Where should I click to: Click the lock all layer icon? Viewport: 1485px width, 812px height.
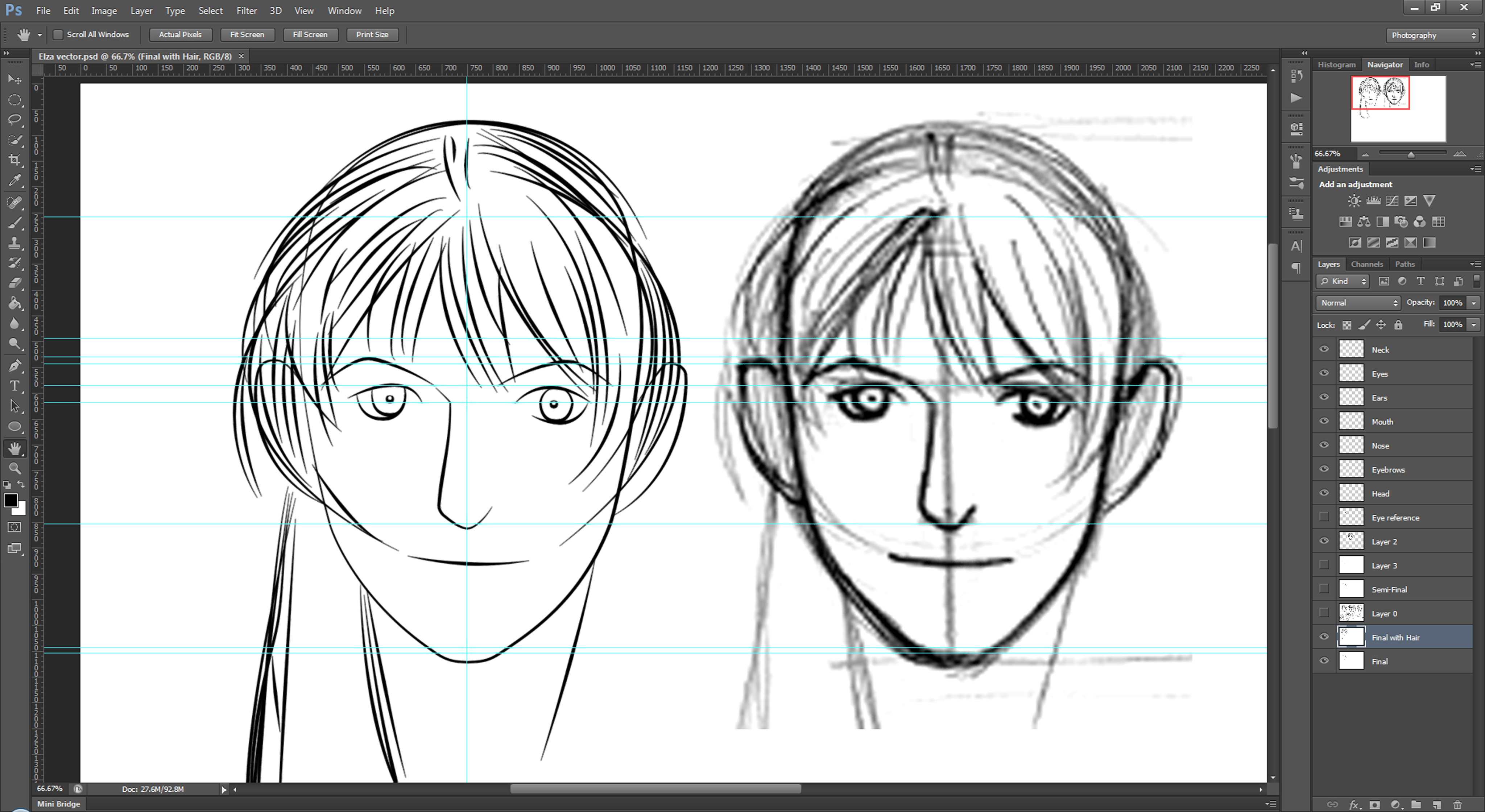pyautogui.click(x=1398, y=325)
